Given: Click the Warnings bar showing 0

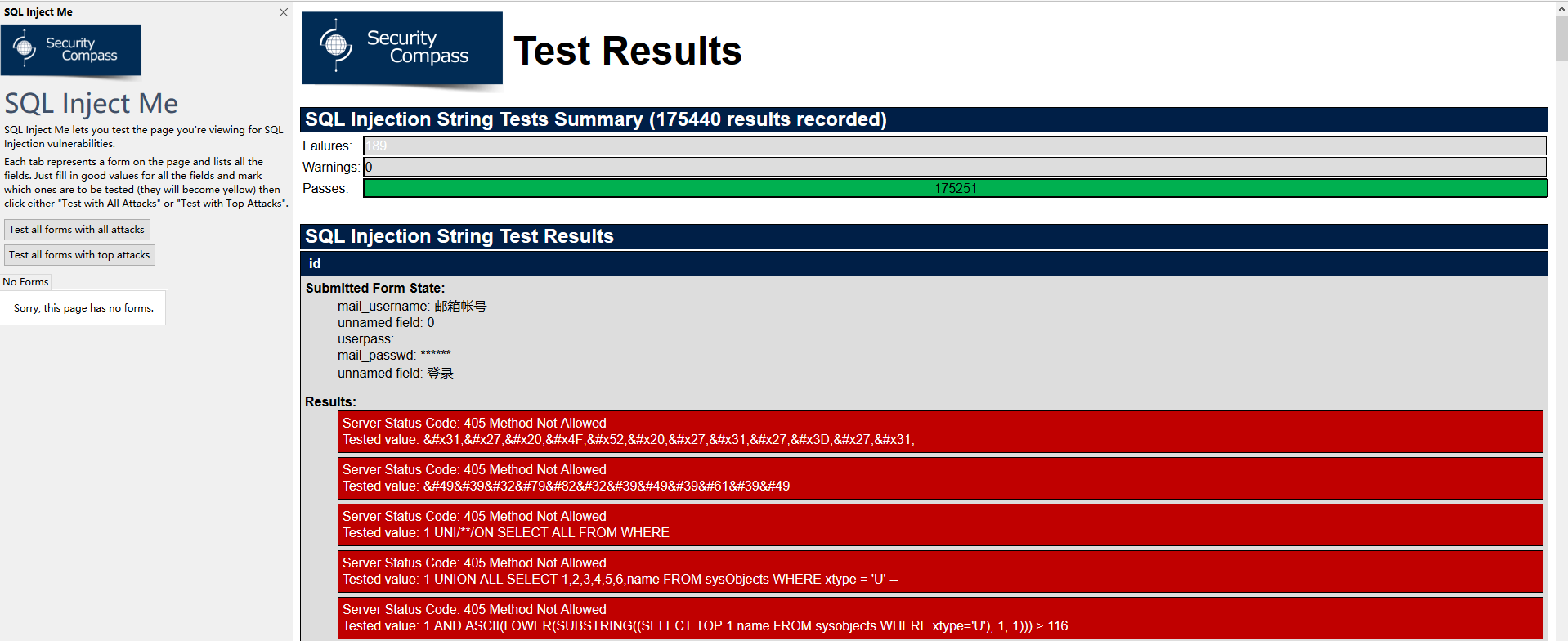Looking at the screenshot, I should (955, 167).
